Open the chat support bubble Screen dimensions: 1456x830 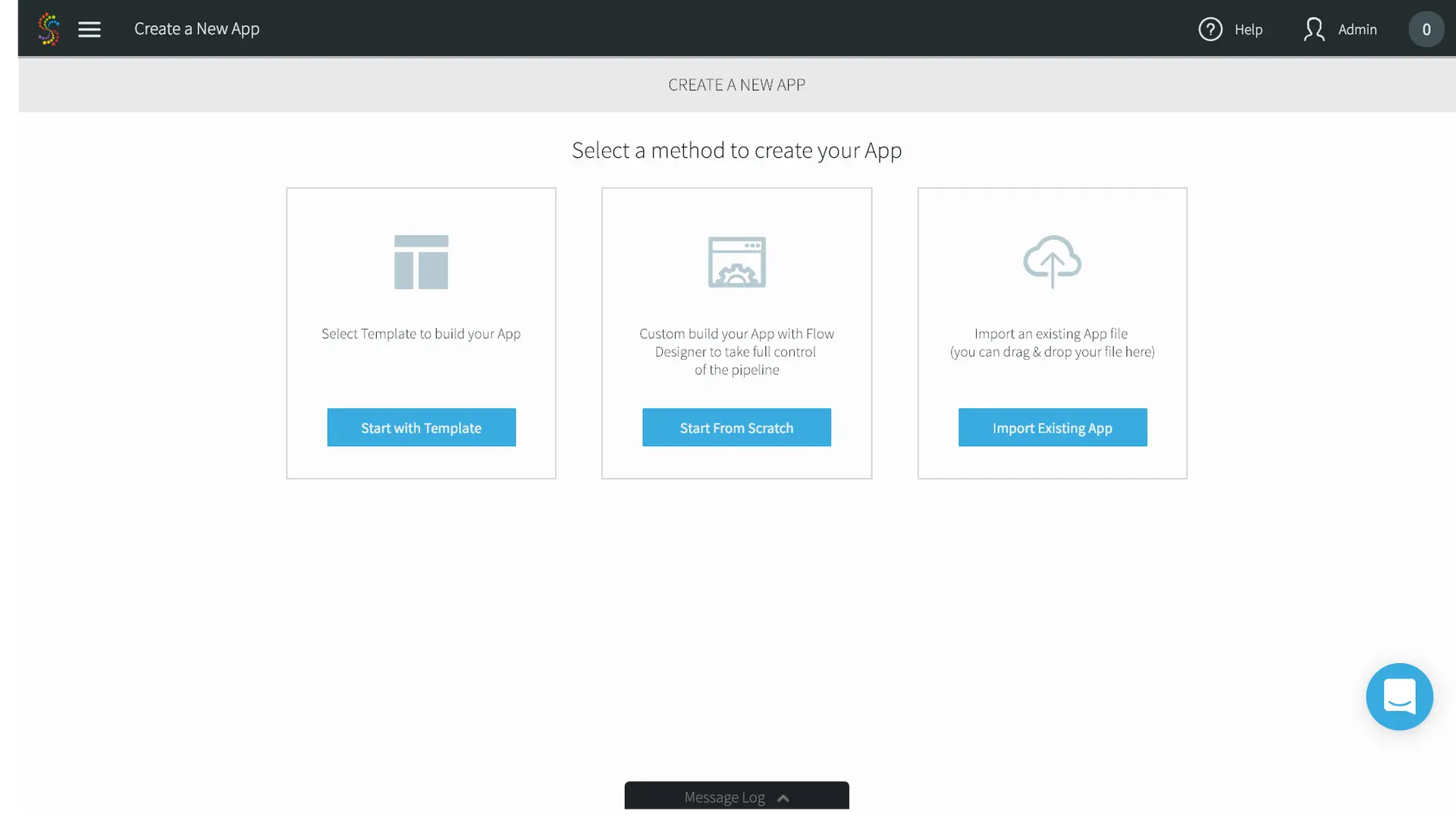1399,696
